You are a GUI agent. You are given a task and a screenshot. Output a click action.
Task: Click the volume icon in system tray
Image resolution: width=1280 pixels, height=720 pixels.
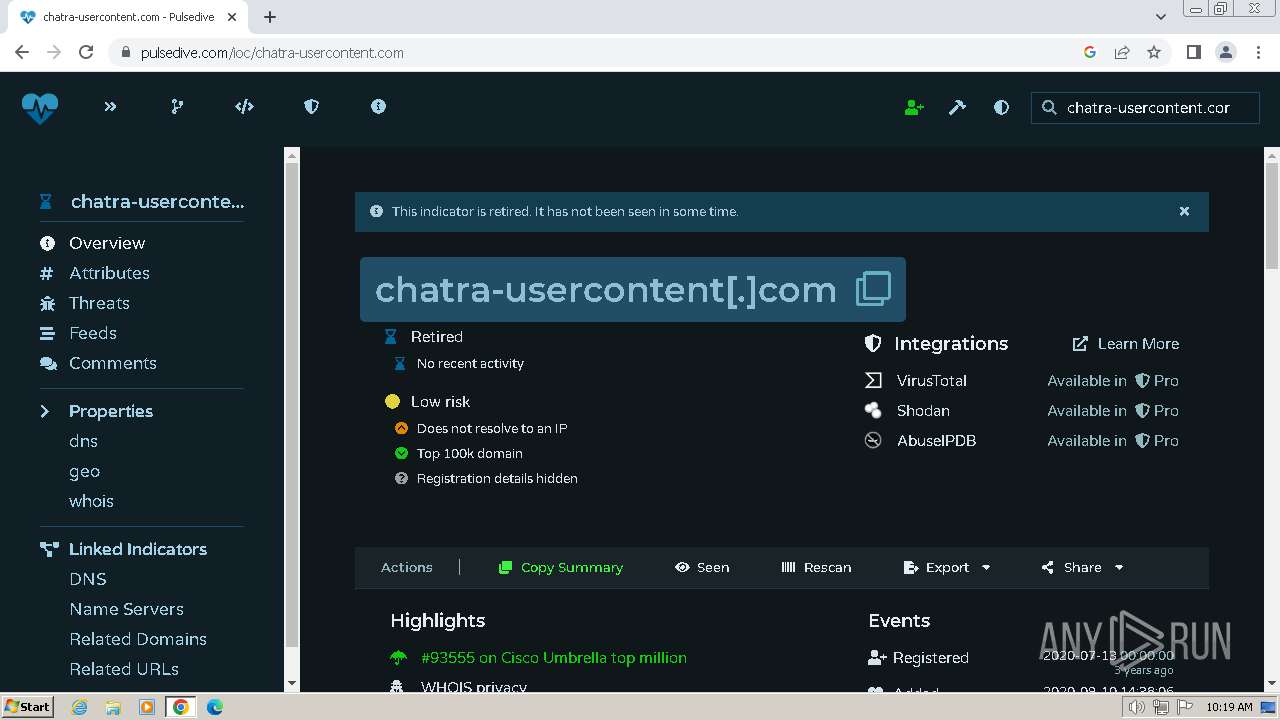[1137, 707]
